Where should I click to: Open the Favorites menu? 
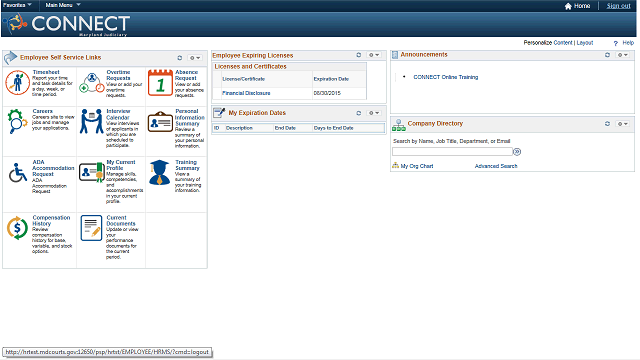click(x=17, y=5)
